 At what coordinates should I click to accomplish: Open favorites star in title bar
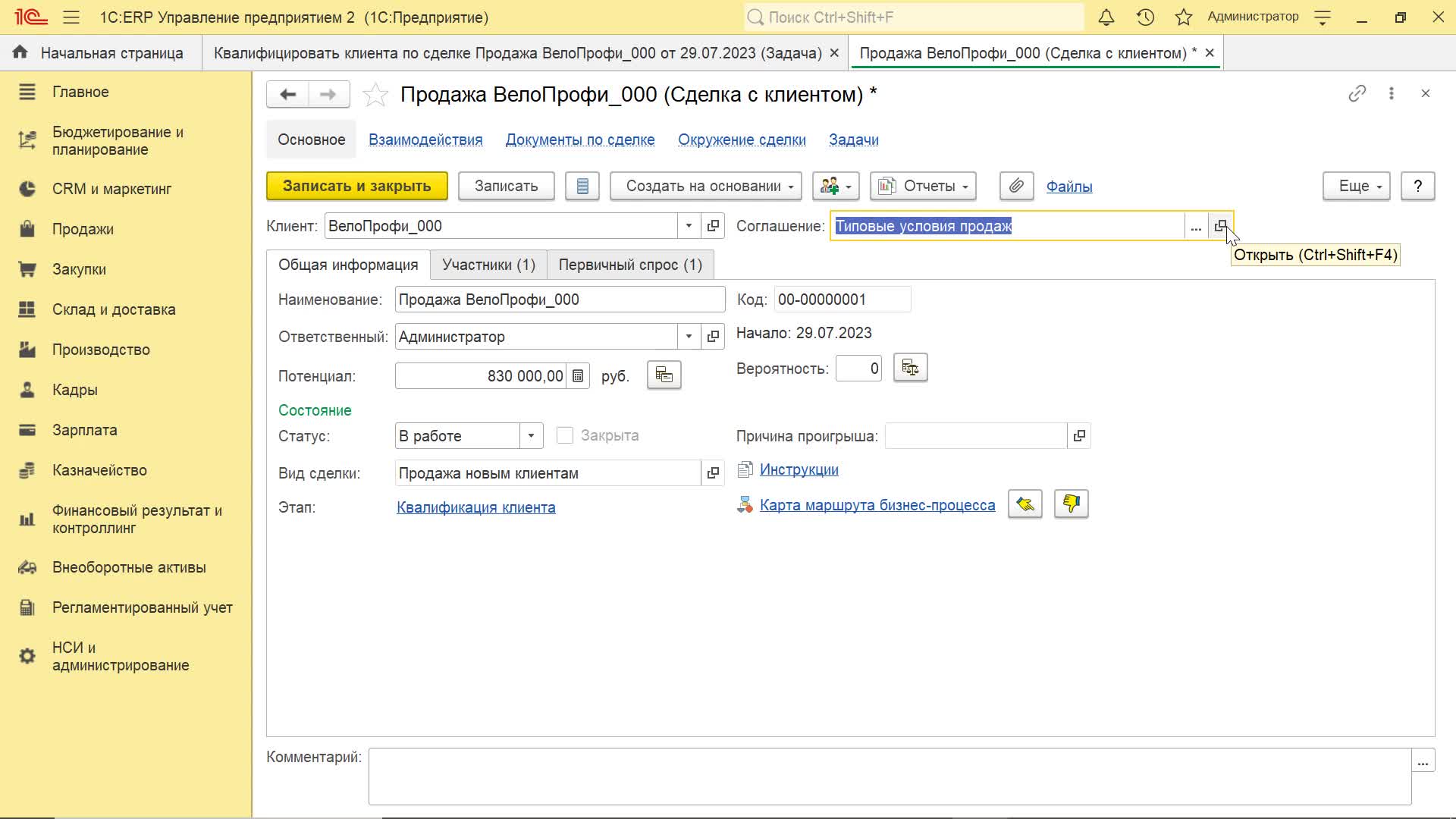pyautogui.click(x=1184, y=17)
